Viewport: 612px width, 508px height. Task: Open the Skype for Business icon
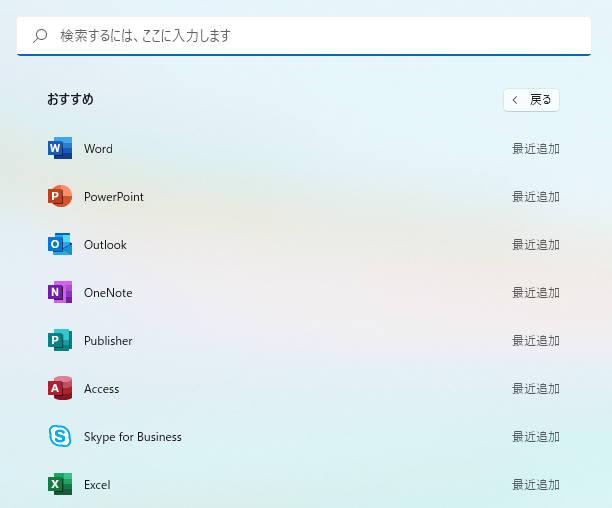pos(60,436)
